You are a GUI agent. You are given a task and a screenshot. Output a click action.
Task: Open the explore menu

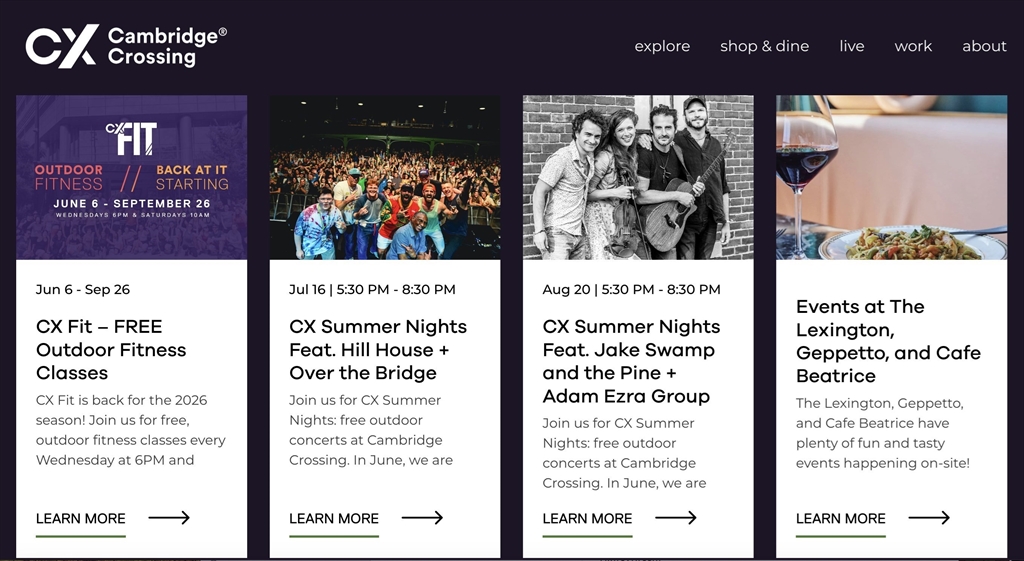tap(662, 46)
